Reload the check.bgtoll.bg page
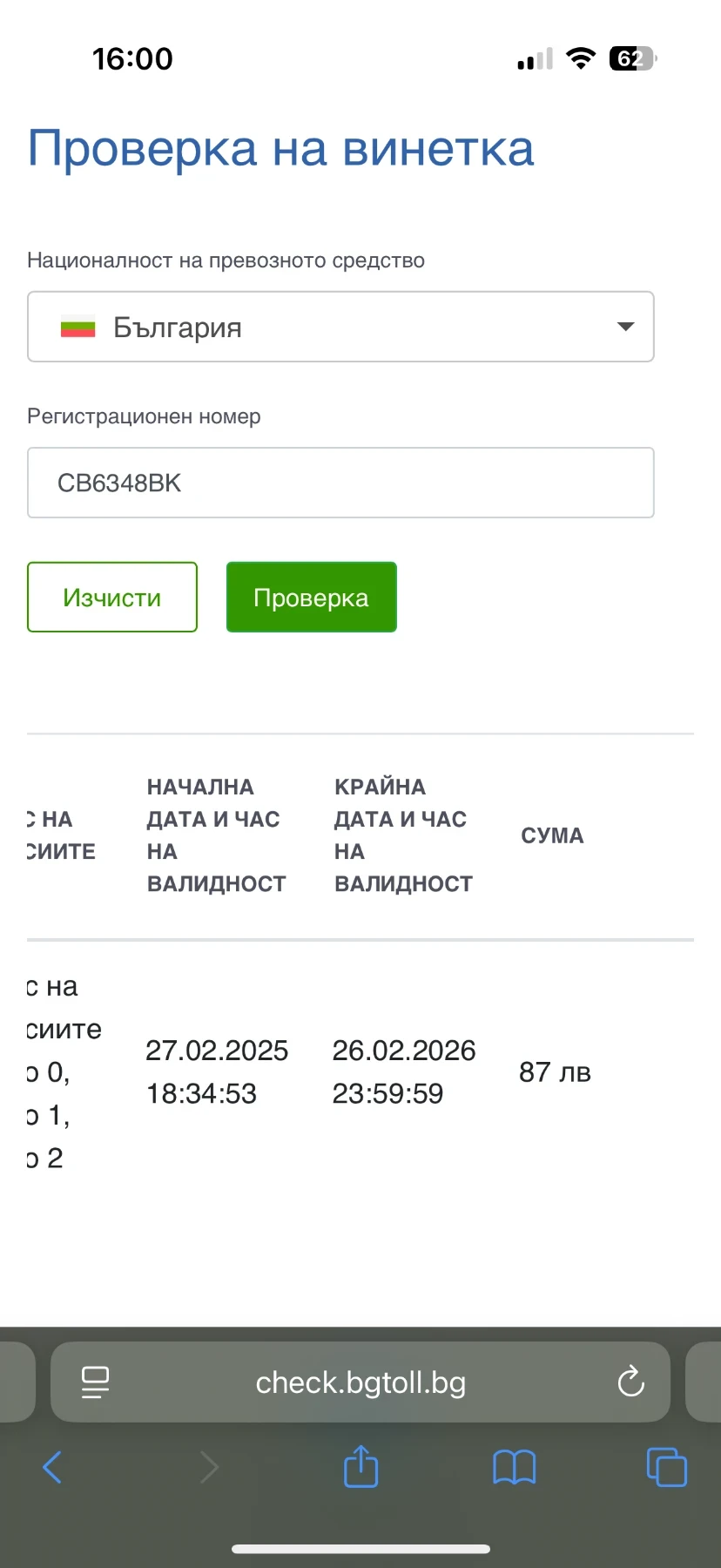721x1568 pixels. [x=630, y=1382]
